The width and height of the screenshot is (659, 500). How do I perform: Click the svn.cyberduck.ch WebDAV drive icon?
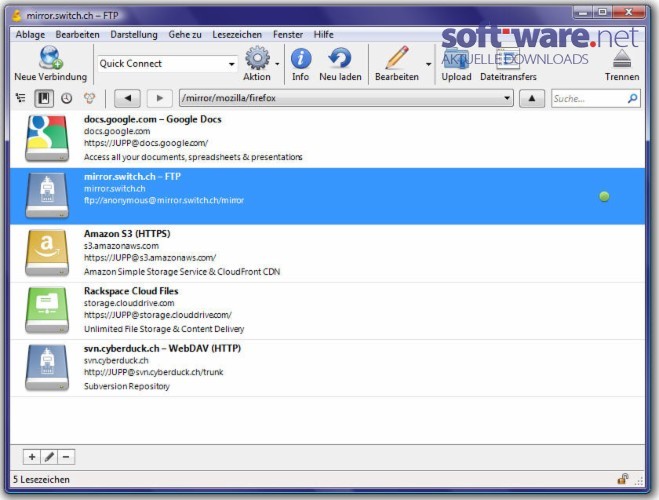click(47, 368)
